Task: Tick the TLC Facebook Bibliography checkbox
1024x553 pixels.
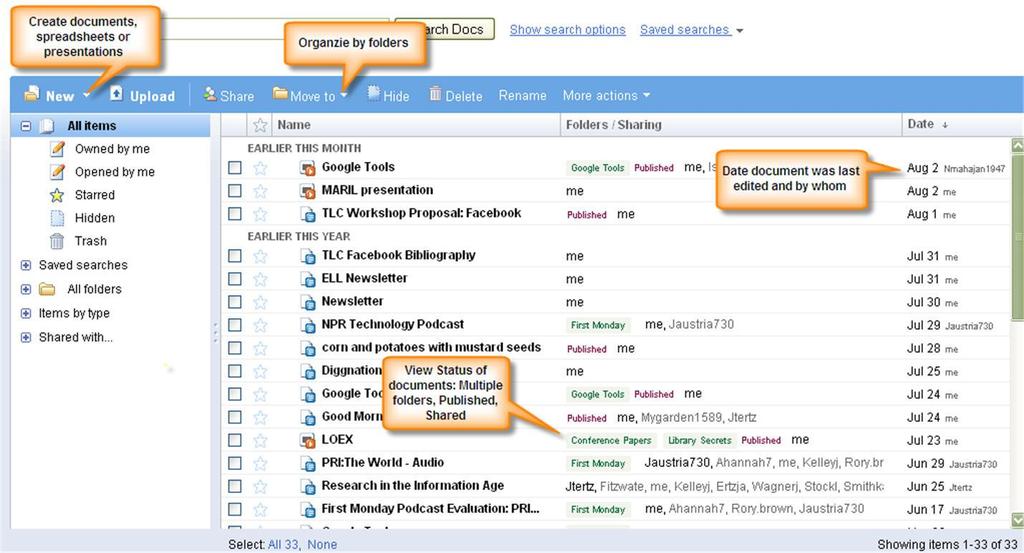Action: pos(235,256)
